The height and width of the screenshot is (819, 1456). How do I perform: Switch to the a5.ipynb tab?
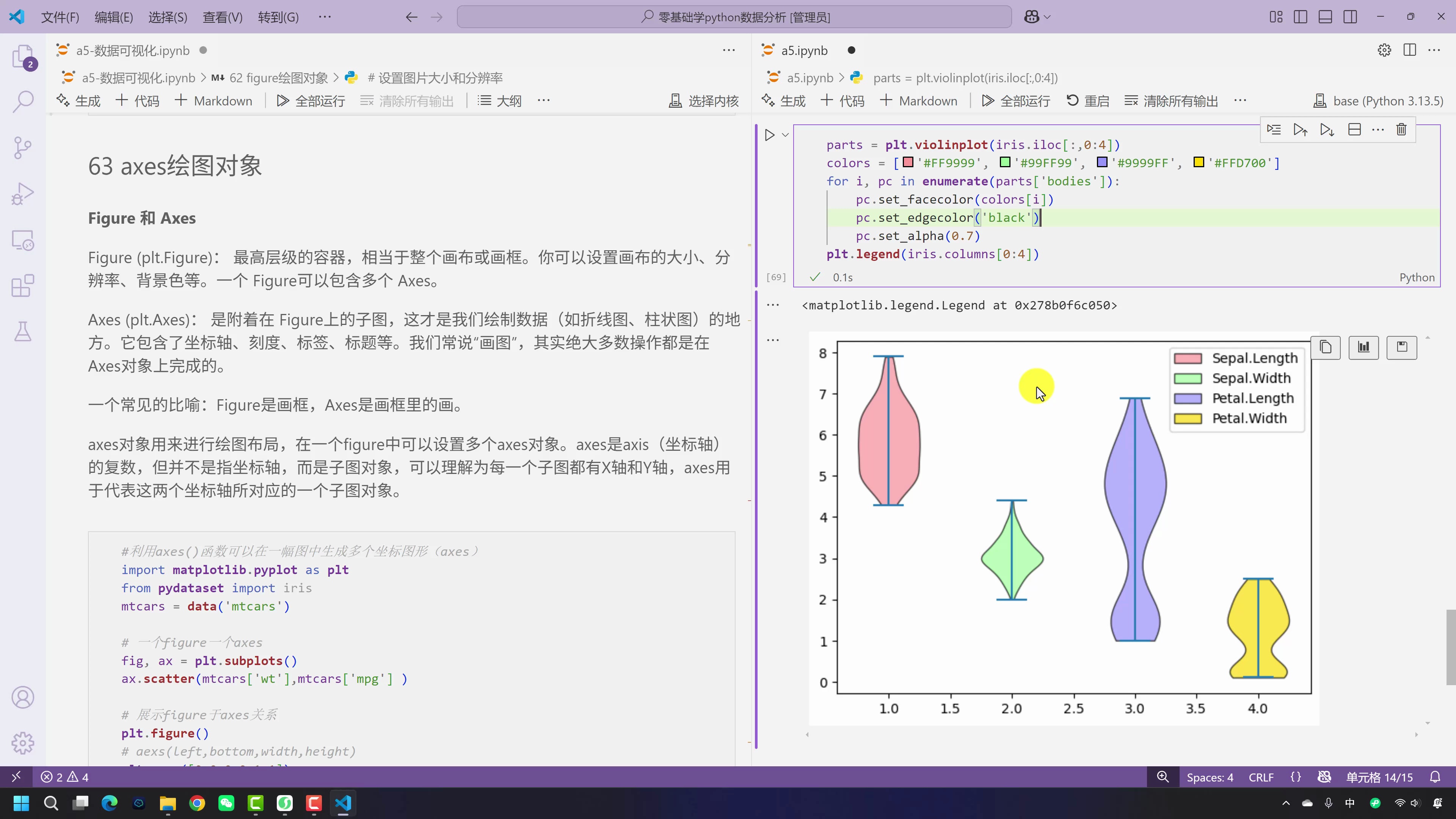[804, 50]
